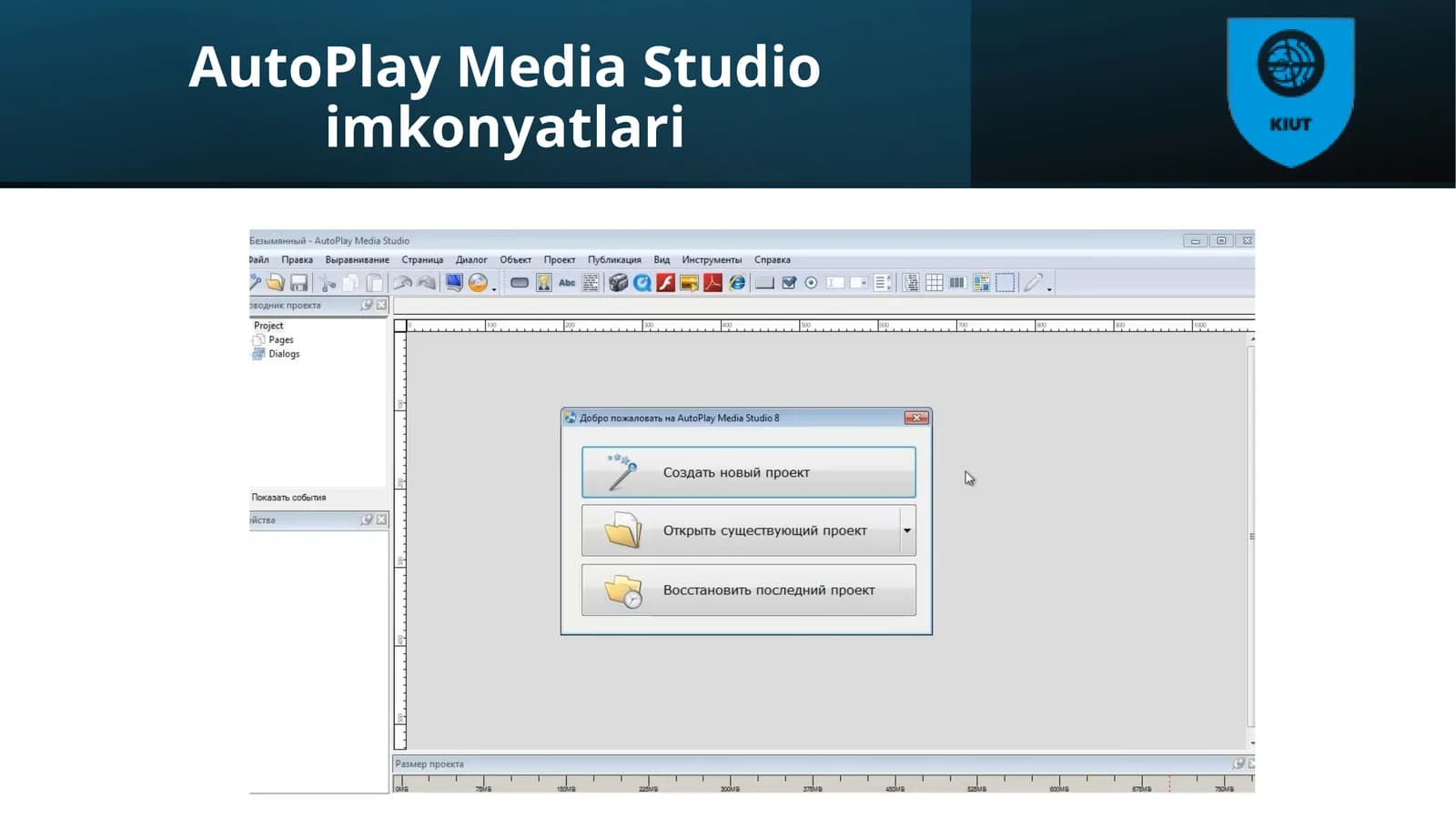Pin the project explorer panel
1456x818 pixels.
366,305
